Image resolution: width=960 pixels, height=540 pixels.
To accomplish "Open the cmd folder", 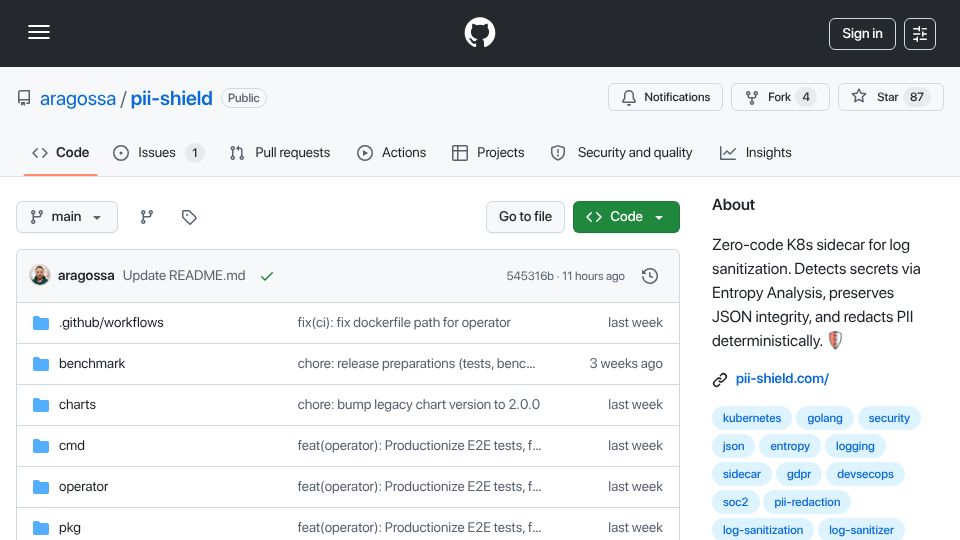I will [x=72, y=446].
